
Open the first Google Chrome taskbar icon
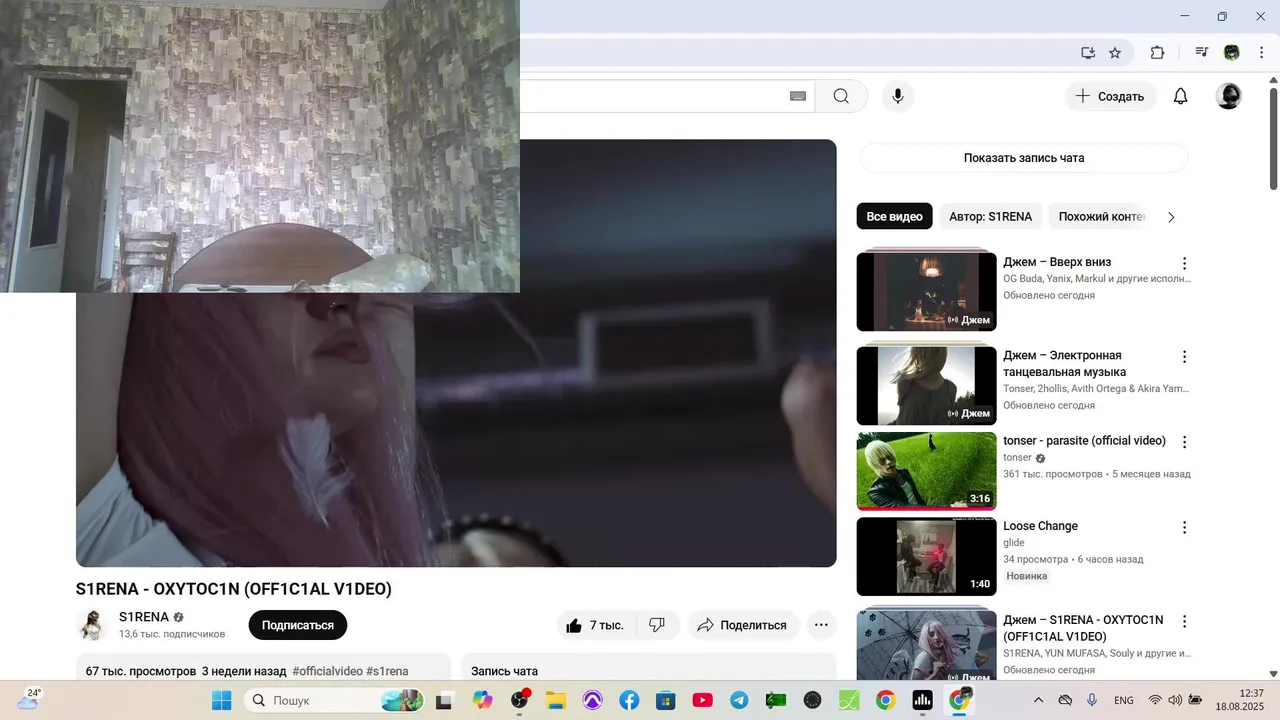(x=885, y=700)
